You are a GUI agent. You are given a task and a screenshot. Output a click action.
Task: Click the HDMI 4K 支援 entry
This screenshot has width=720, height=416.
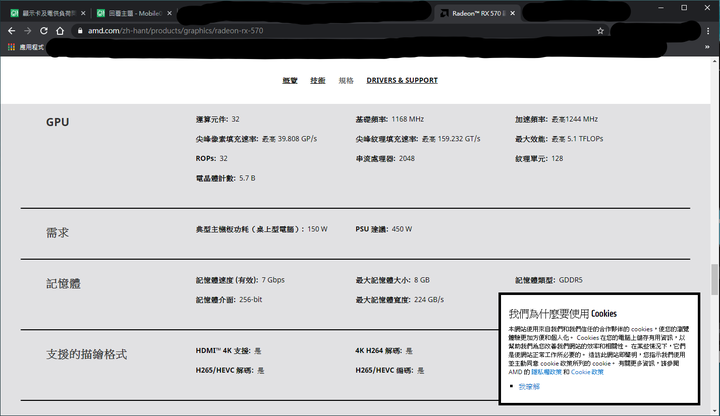tap(229, 351)
